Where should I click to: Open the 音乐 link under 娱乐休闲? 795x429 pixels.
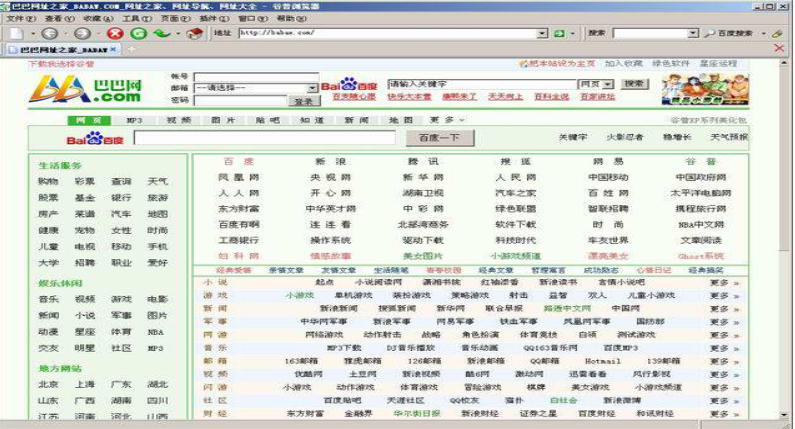pos(48,300)
